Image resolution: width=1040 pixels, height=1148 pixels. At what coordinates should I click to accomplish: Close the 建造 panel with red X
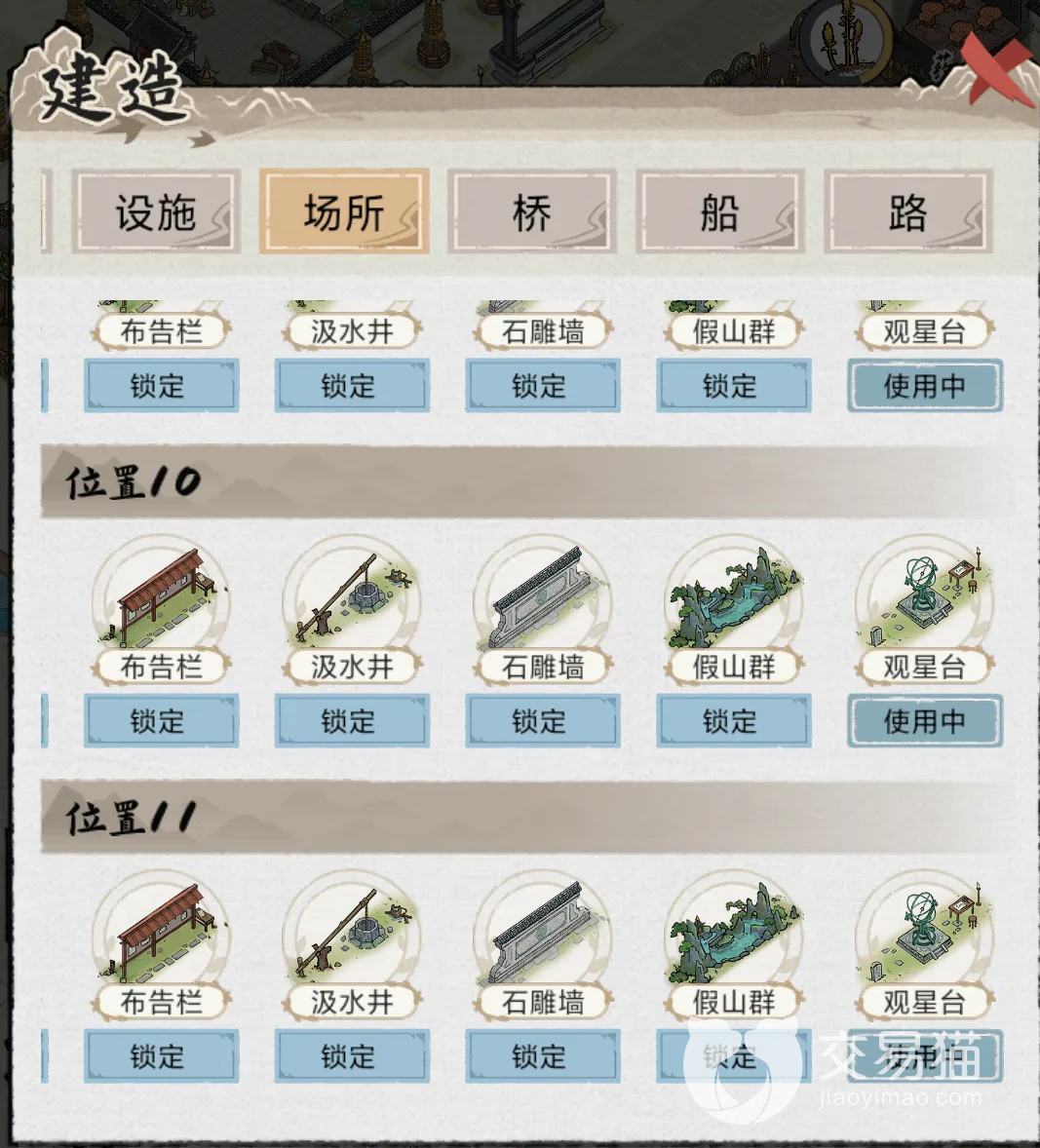tap(994, 67)
